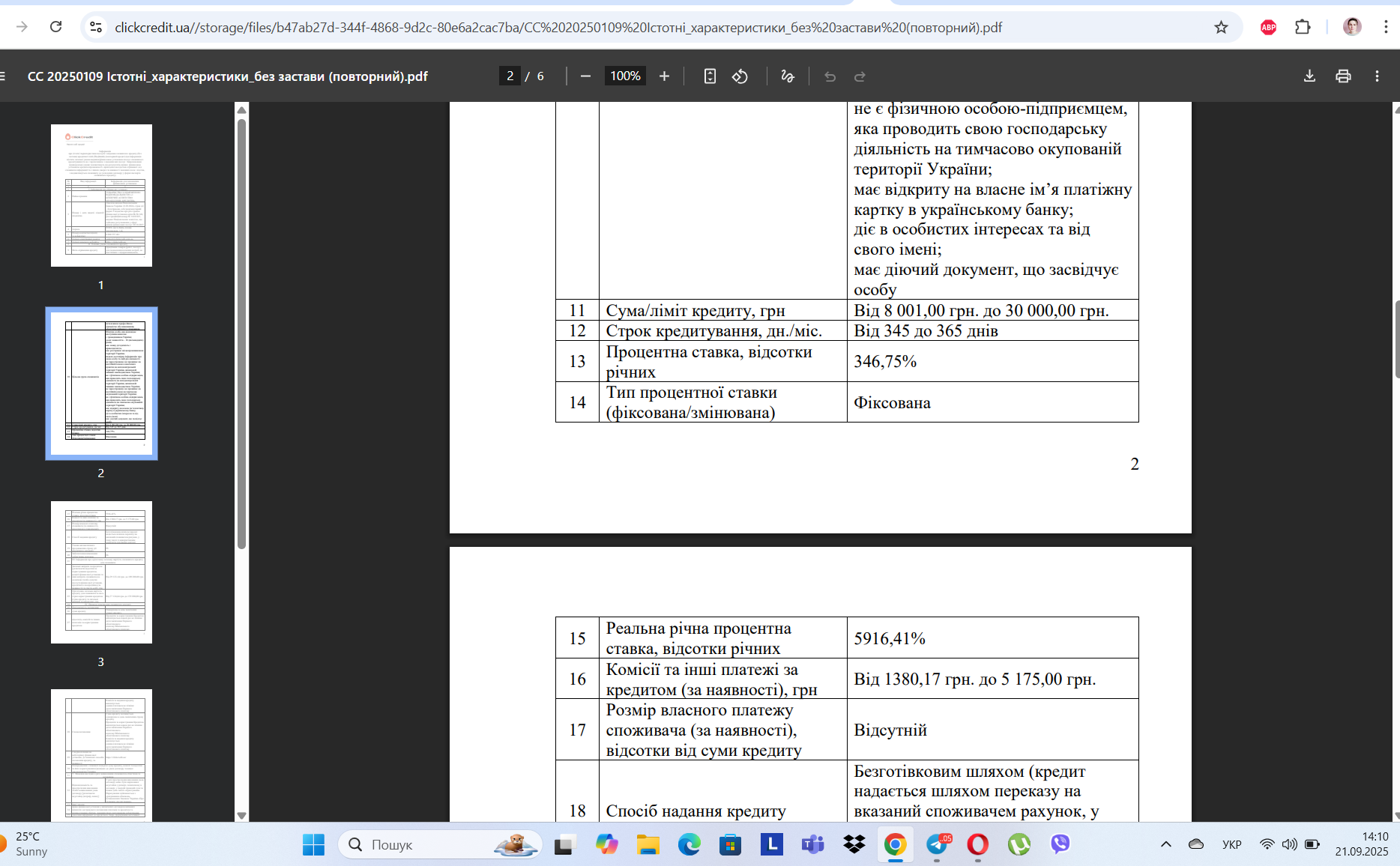The width and height of the screenshot is (1400, 866).
Task: Open page 1 thumbnail
Action: (x=101, y=195)
